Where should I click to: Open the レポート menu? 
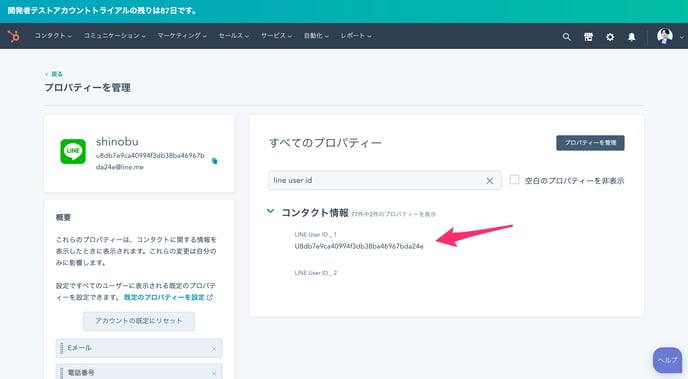tap(356, 36)
